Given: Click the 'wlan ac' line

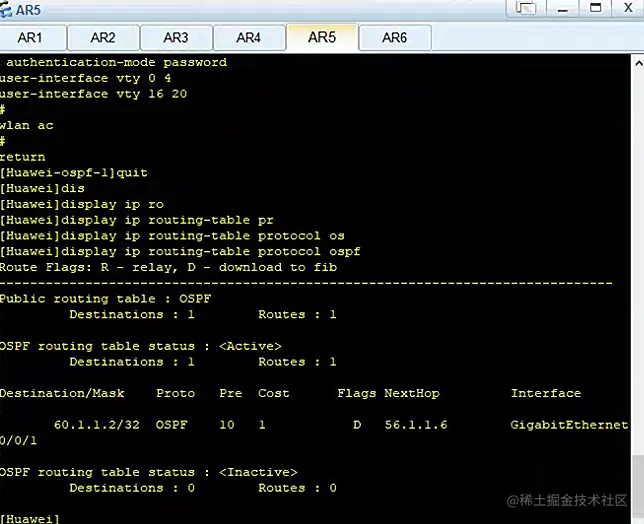Looking at the screenshot, I should [x=27, y=125].
